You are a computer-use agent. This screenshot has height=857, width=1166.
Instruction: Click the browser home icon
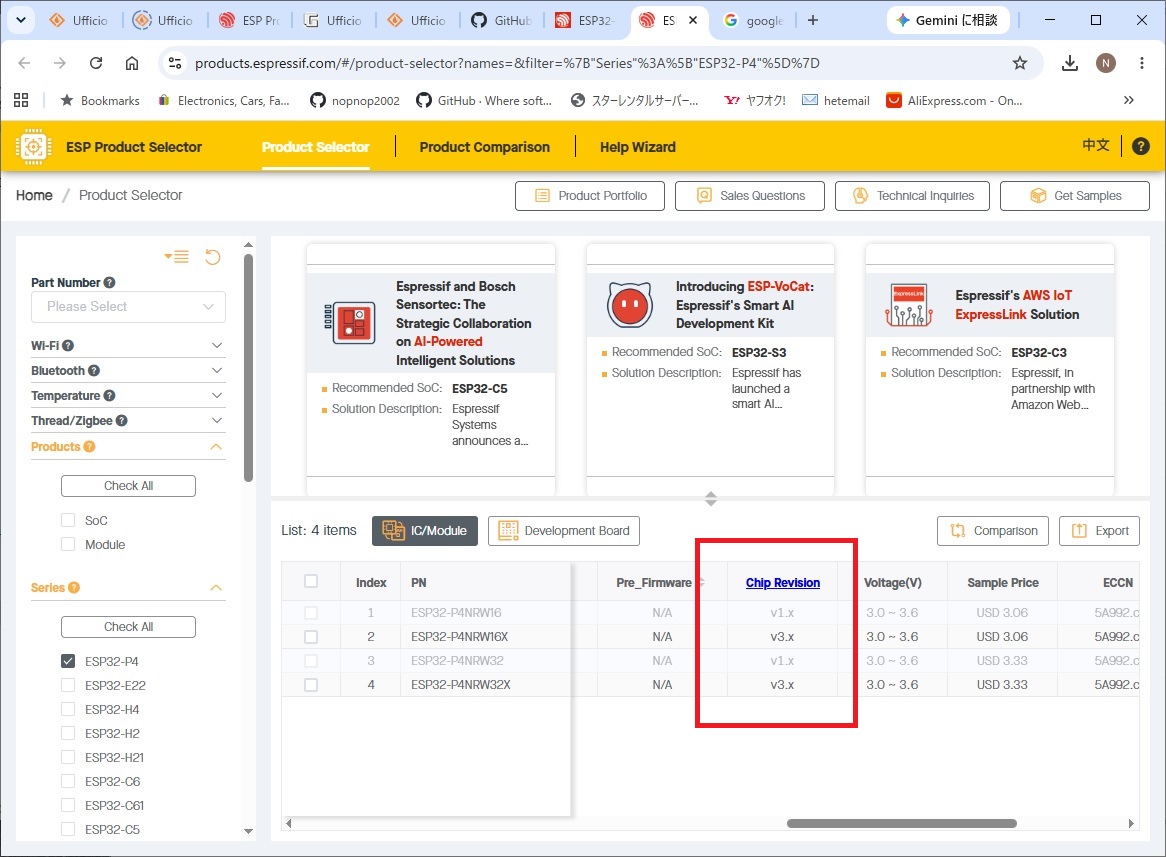click(x=132, y=63)
